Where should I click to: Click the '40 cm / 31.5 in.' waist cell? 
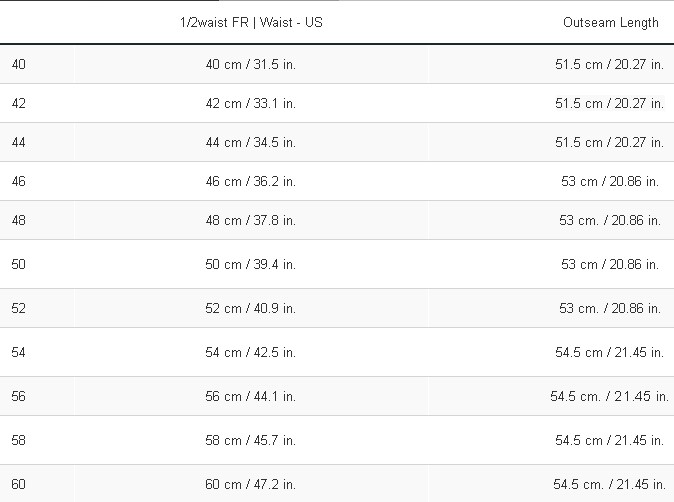(251, 64)
